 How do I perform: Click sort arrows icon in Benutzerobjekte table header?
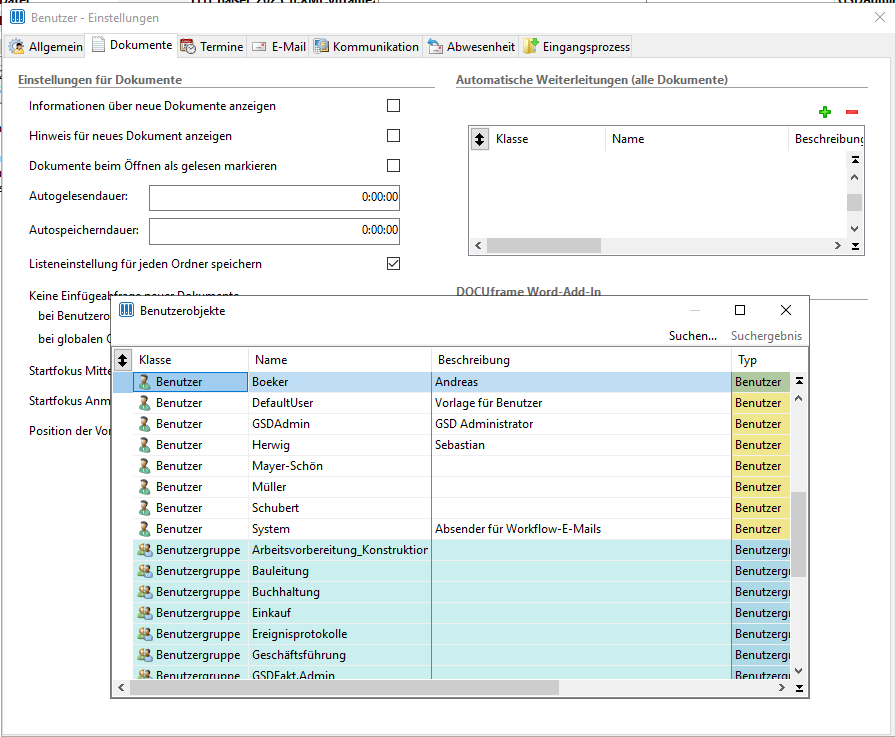[122, 360]
